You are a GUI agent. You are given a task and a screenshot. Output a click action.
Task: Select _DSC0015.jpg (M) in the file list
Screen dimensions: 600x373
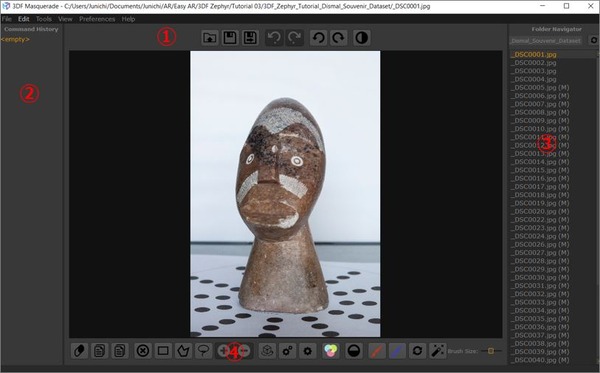[540, 170]
